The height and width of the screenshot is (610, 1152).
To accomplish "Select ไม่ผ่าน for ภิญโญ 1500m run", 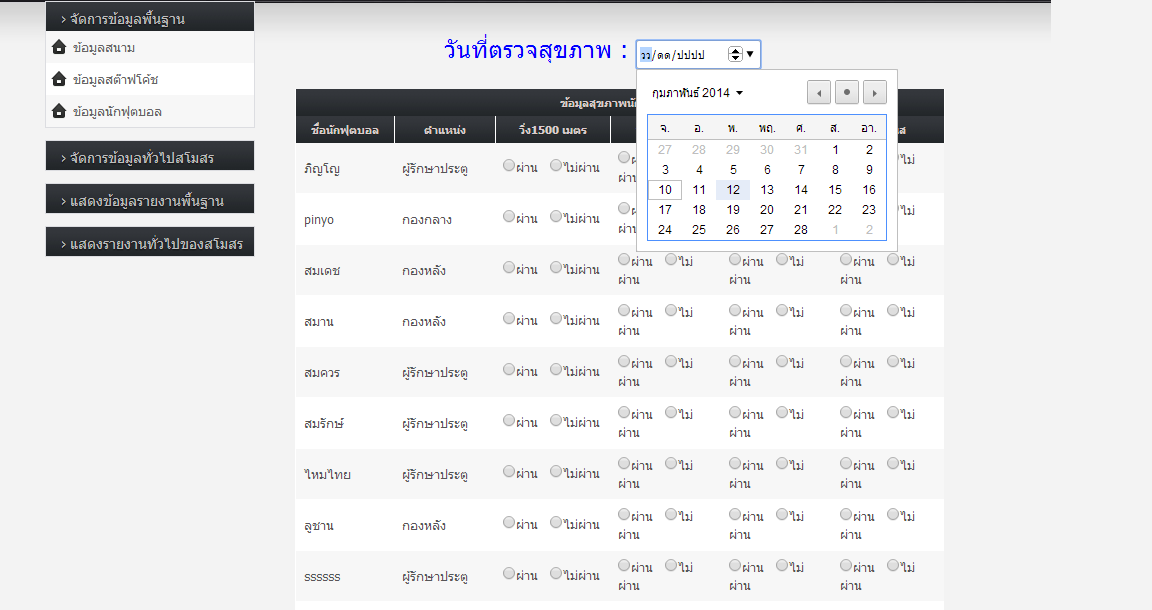I will [556, 165].
